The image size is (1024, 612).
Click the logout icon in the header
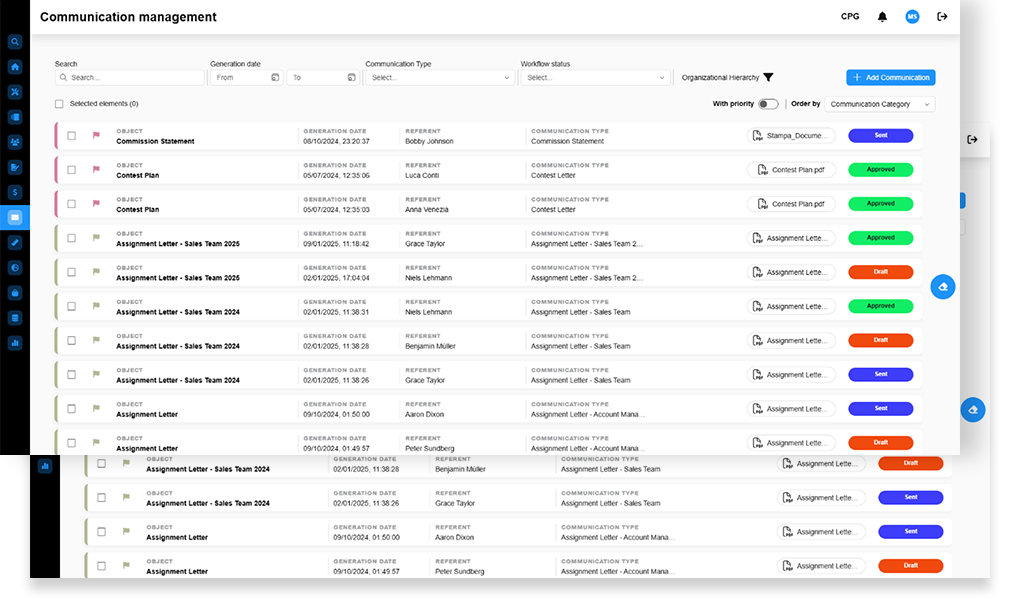(x=941, y=17)
